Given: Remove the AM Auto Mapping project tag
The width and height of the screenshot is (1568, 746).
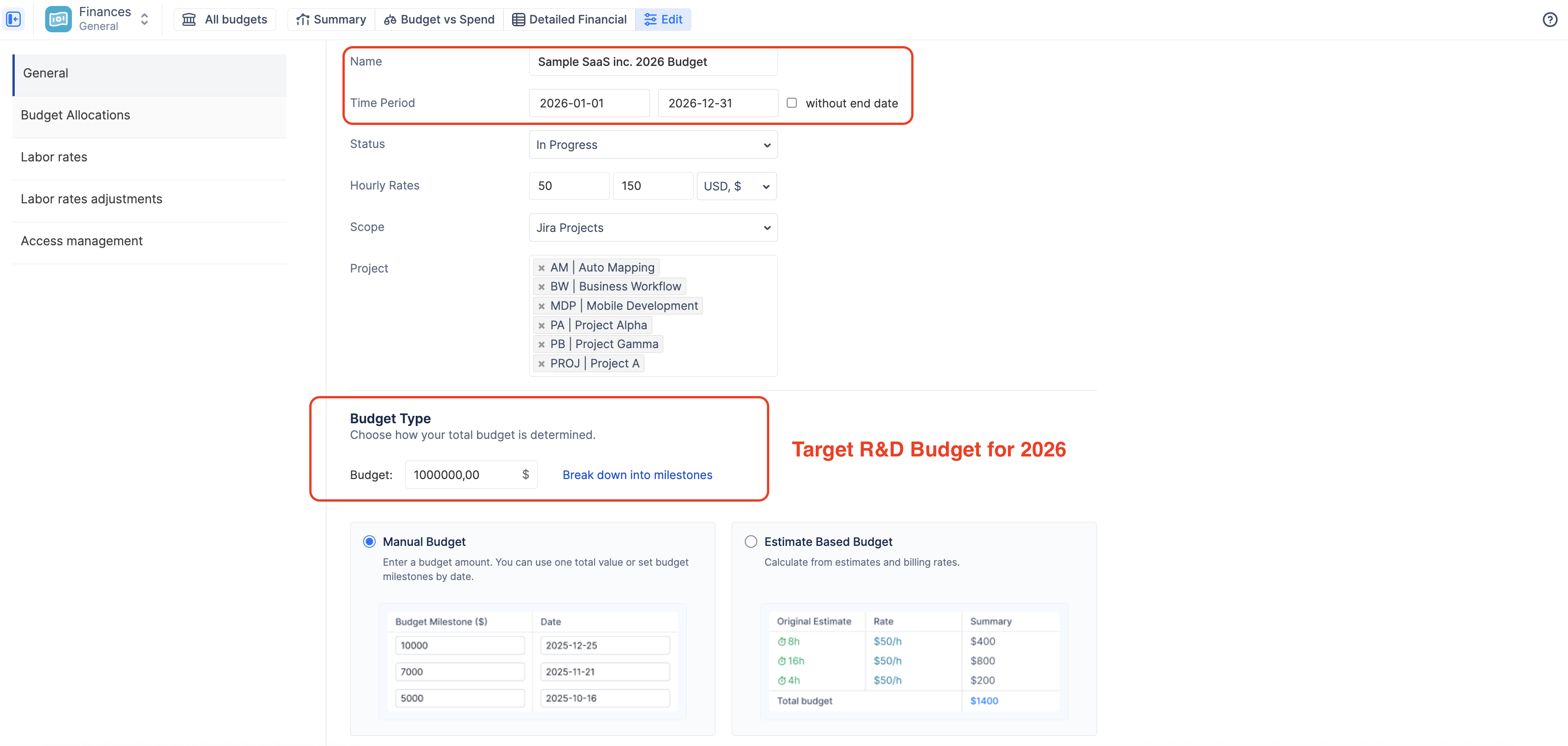Looking at the screenshot, I should click(541, 268).
